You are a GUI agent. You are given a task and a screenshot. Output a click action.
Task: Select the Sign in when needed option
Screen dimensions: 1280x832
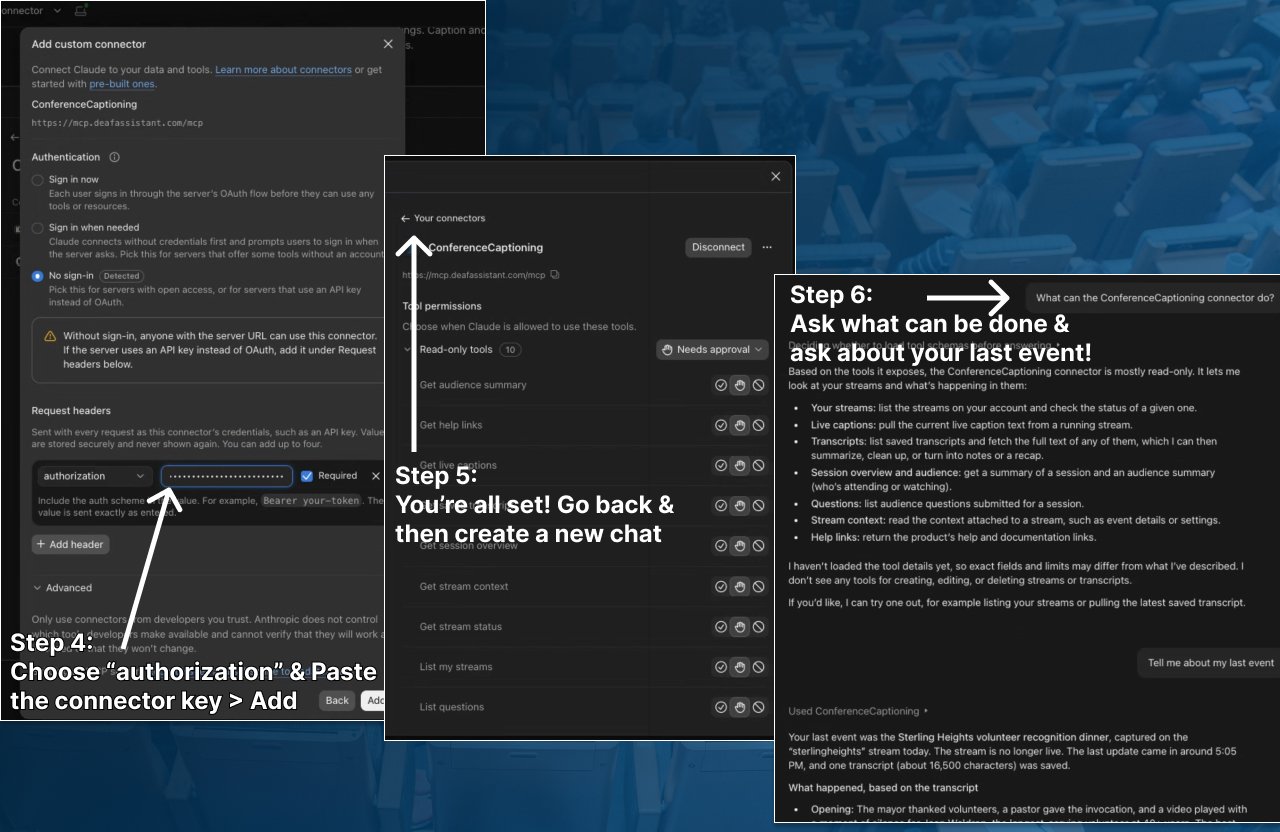click(38, 228)
